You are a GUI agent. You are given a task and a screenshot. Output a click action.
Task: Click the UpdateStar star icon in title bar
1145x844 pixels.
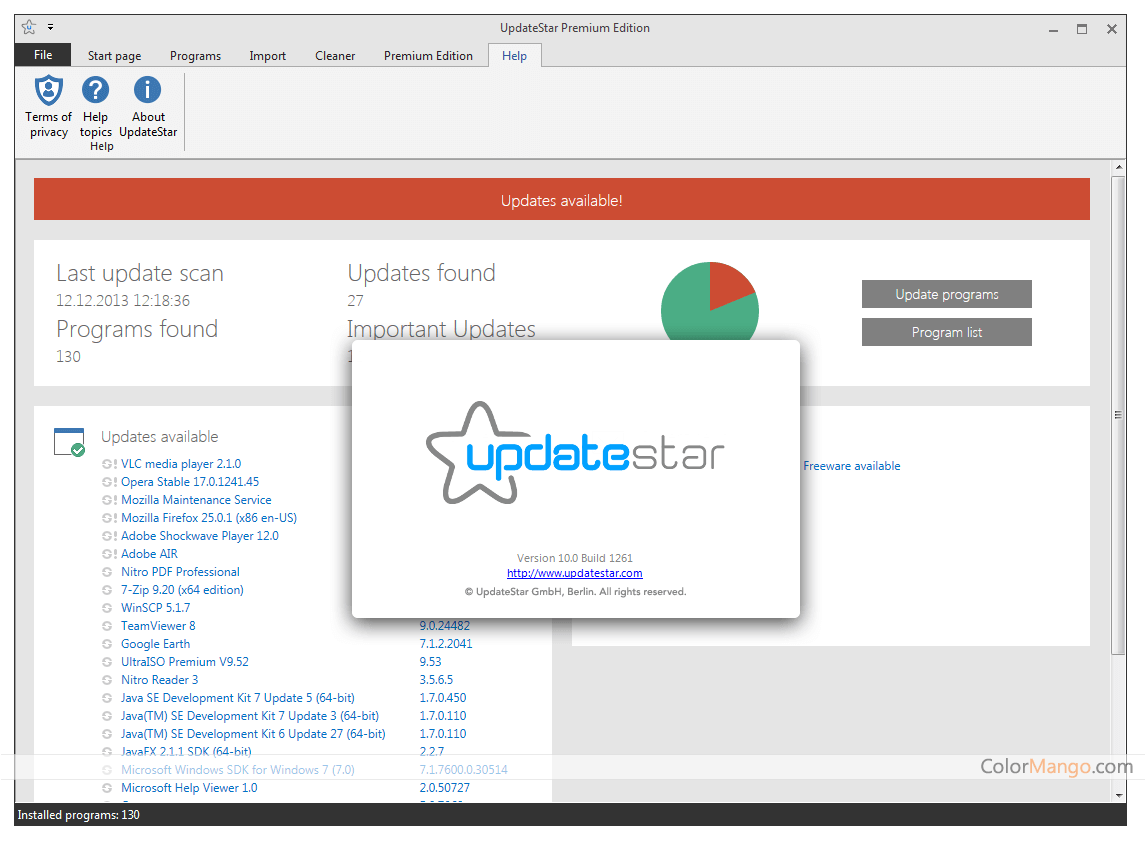coord(28,27)
